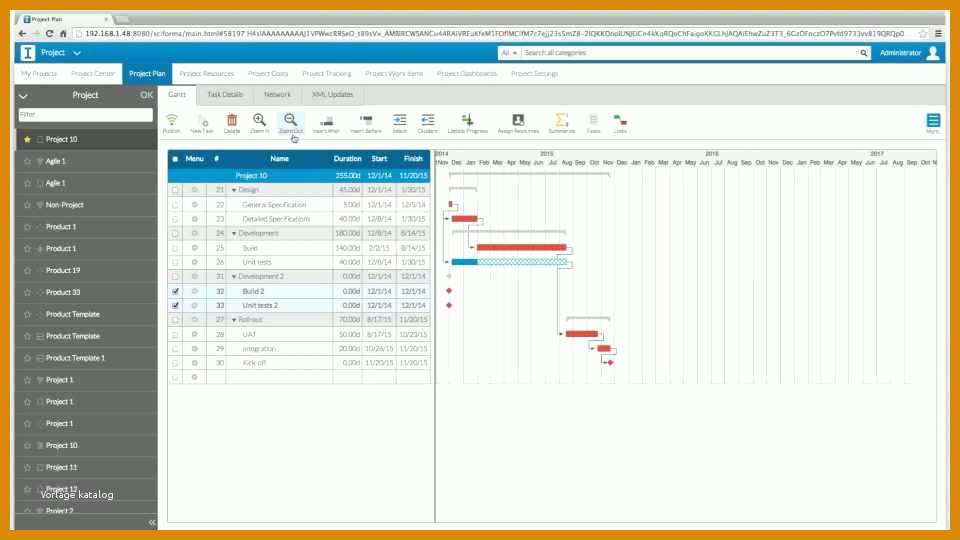960x540 pixels.
Task: Click the Name column header
Action: (x=279, y=159)
